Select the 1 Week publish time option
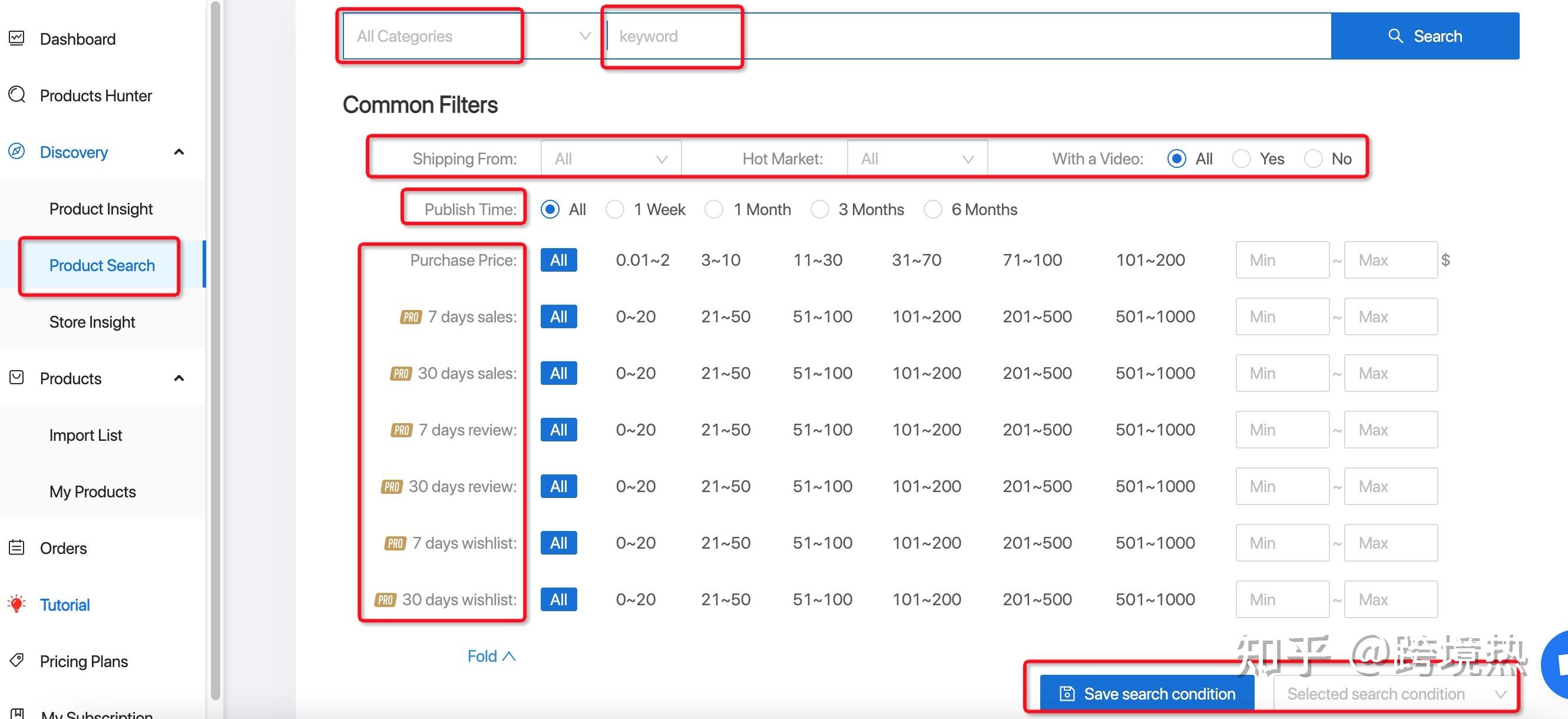This screenshot has width=1568, height=719. [615, 209]
